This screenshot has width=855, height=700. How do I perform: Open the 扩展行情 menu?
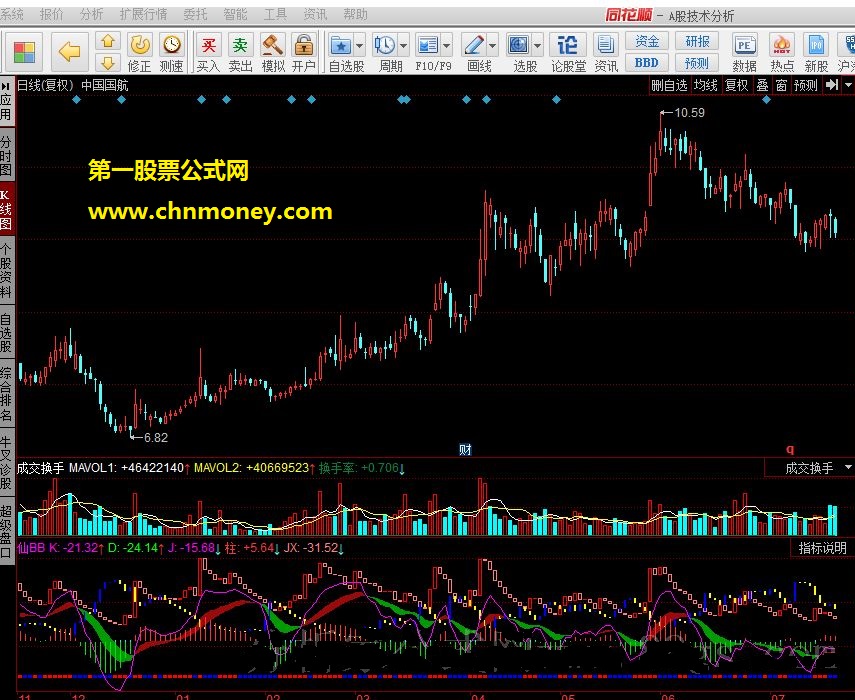pos(143,15)
